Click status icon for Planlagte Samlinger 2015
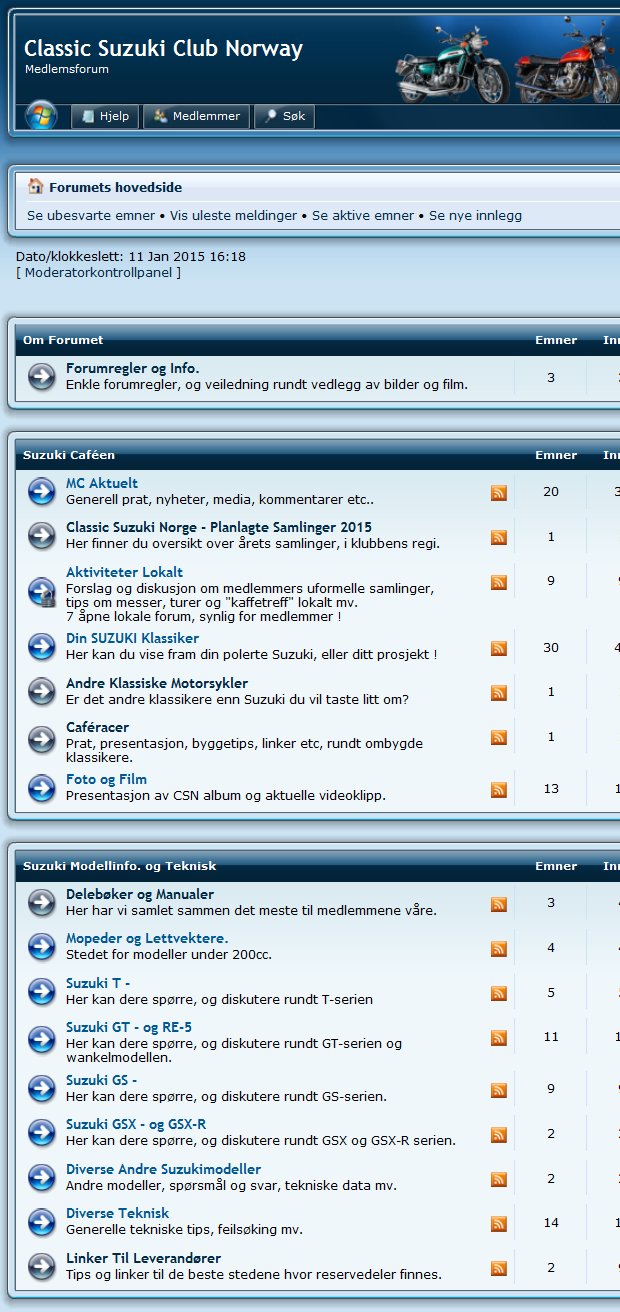Screen dimensions: 620x1312 point(42,536)
